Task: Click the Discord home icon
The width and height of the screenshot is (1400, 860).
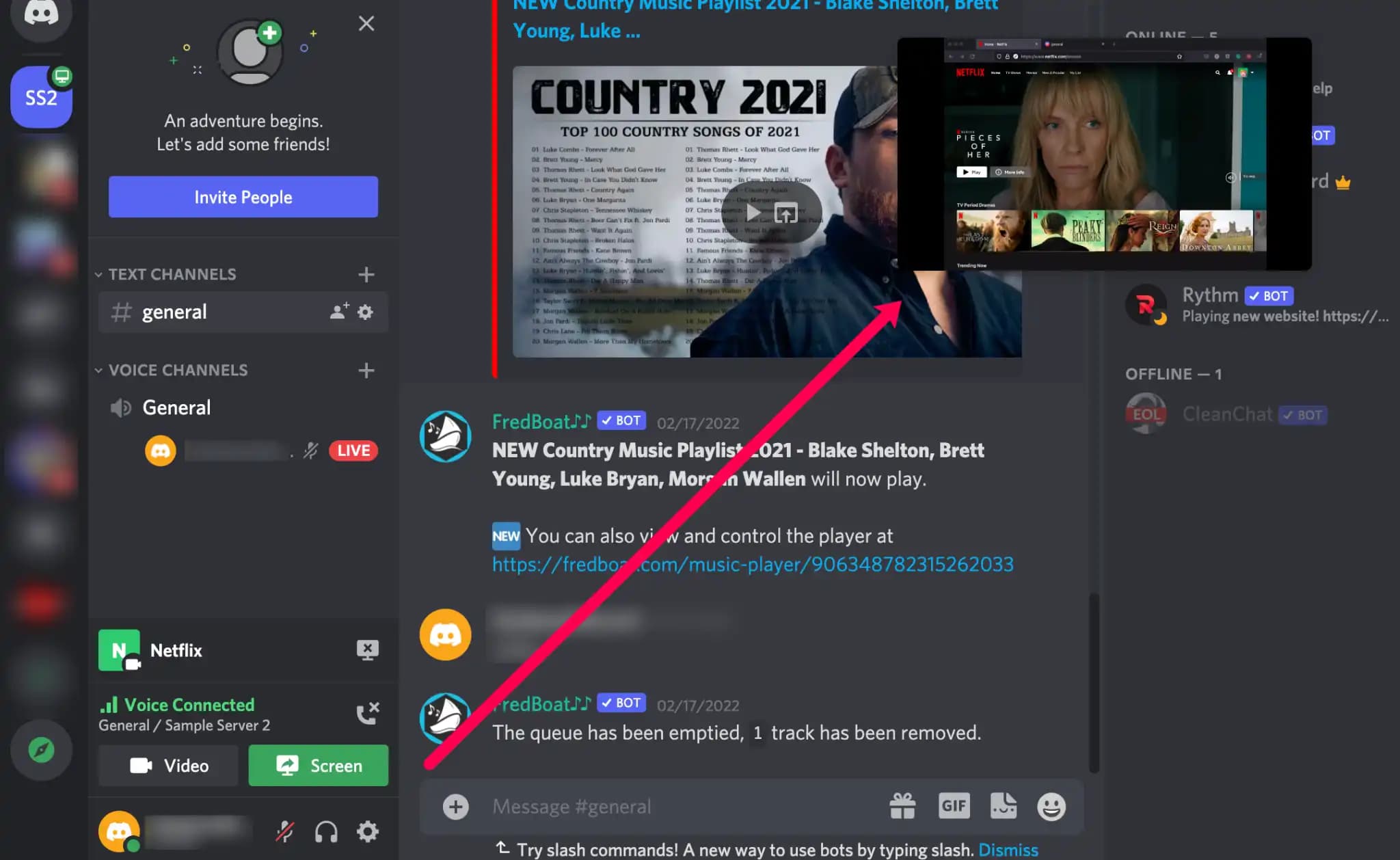Action: click(x=41, y=15)
